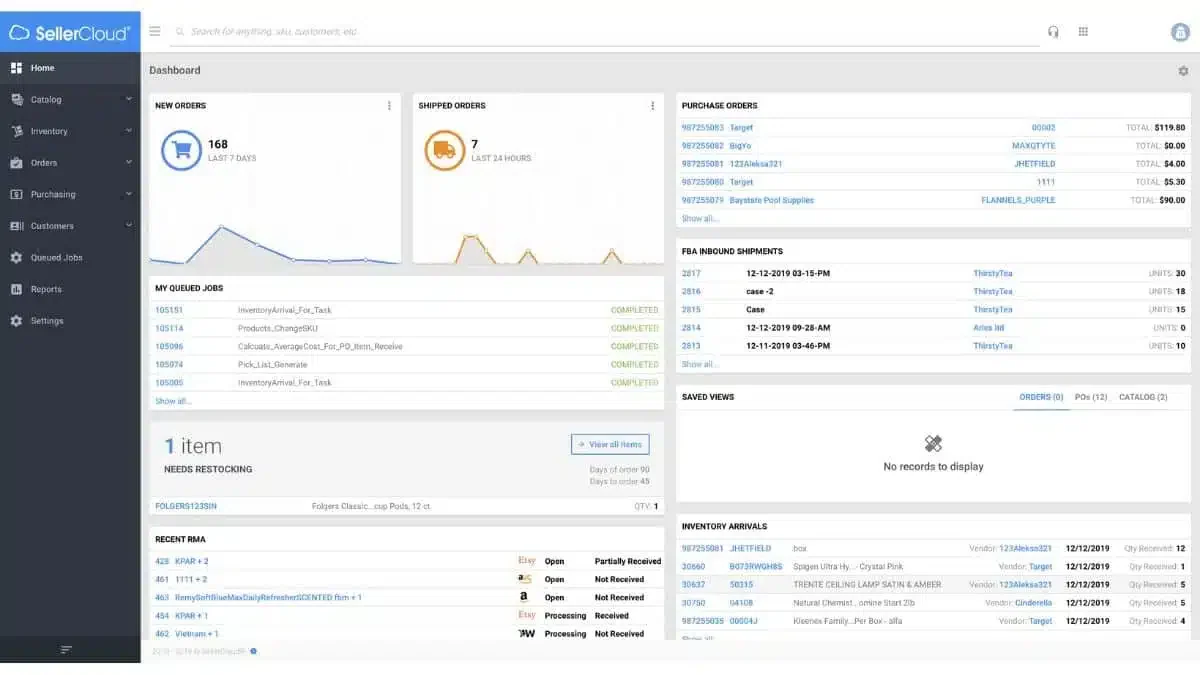Image resolution: width=1200 pixels, height=675 pixels.
Task: Click the Shipped Orders truck icon
Action: (x=444, y=150)
